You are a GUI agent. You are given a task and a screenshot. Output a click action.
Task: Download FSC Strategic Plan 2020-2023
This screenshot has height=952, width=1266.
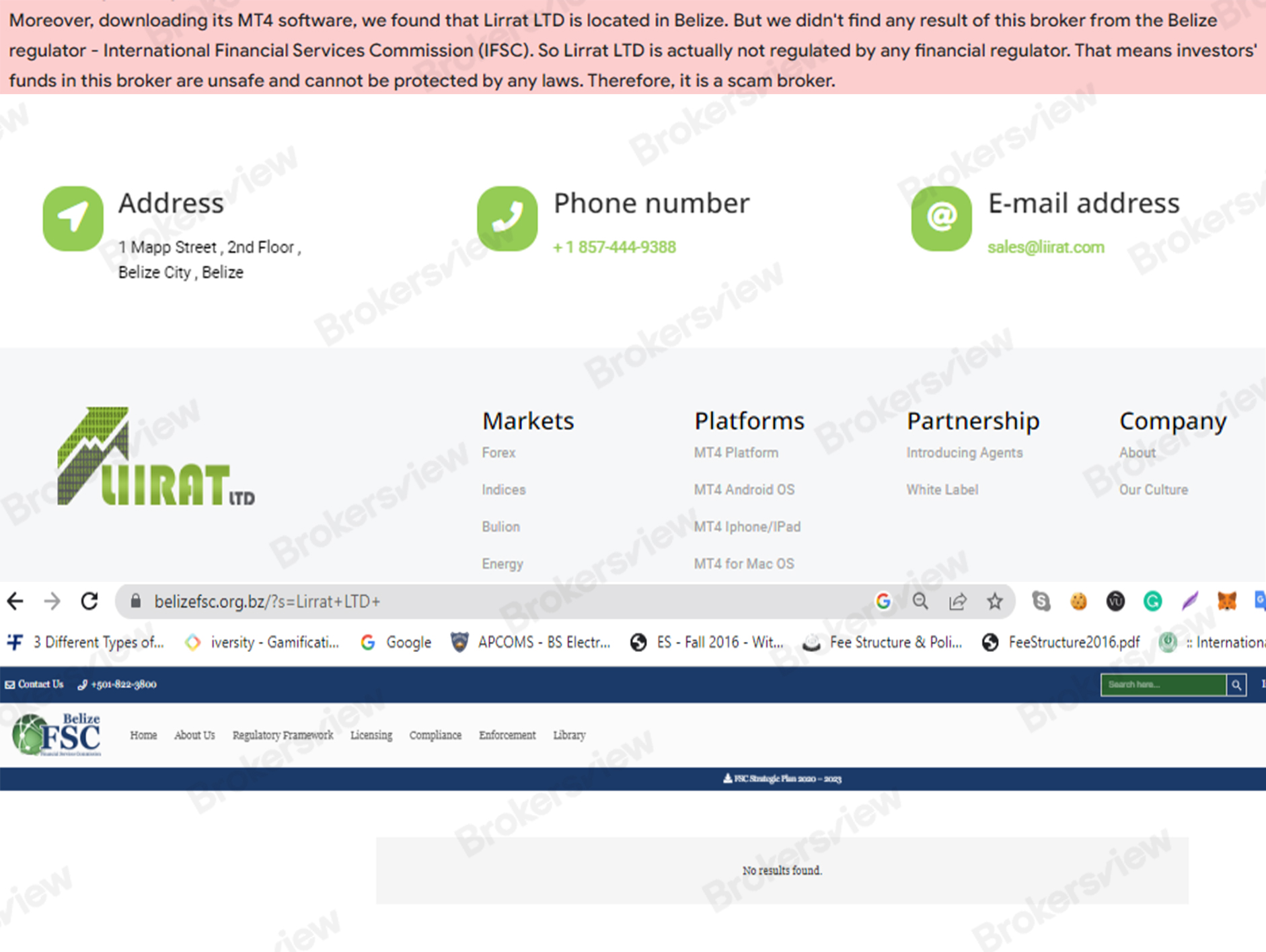pos(782,778)
